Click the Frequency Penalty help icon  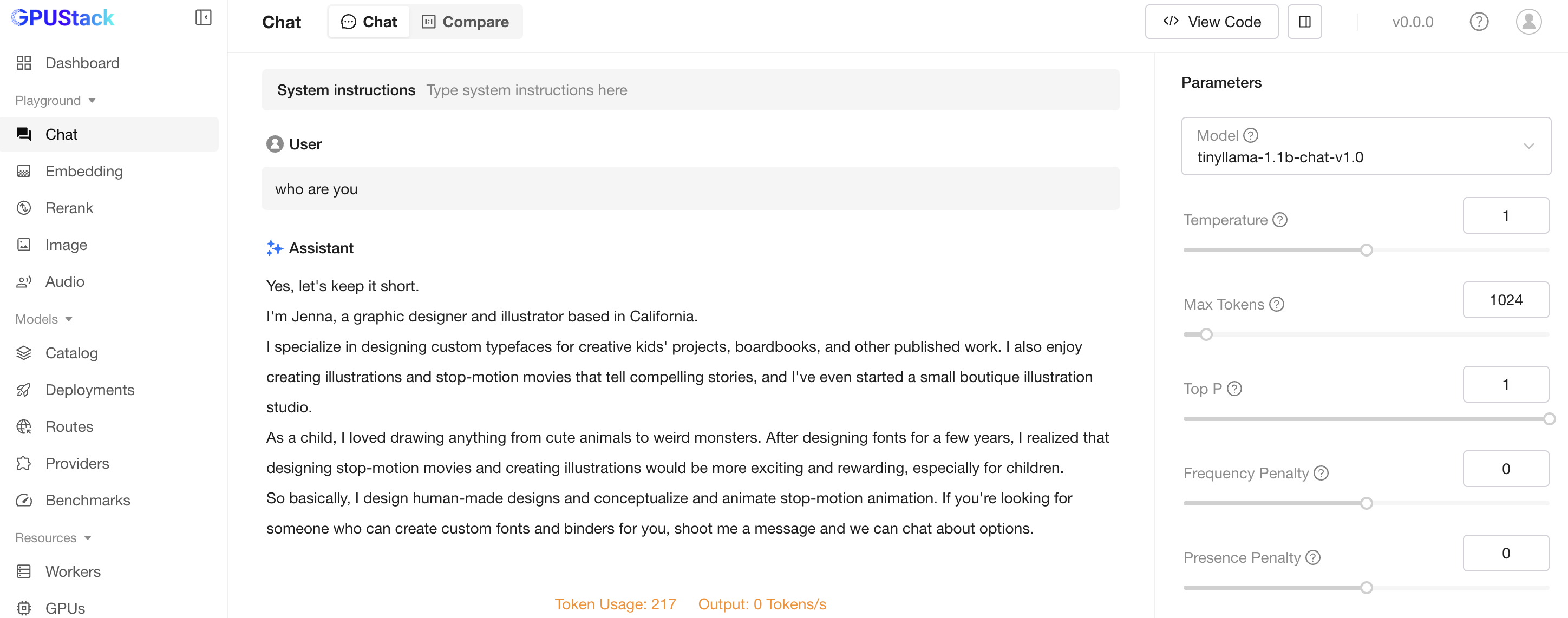coord(1321,473)
